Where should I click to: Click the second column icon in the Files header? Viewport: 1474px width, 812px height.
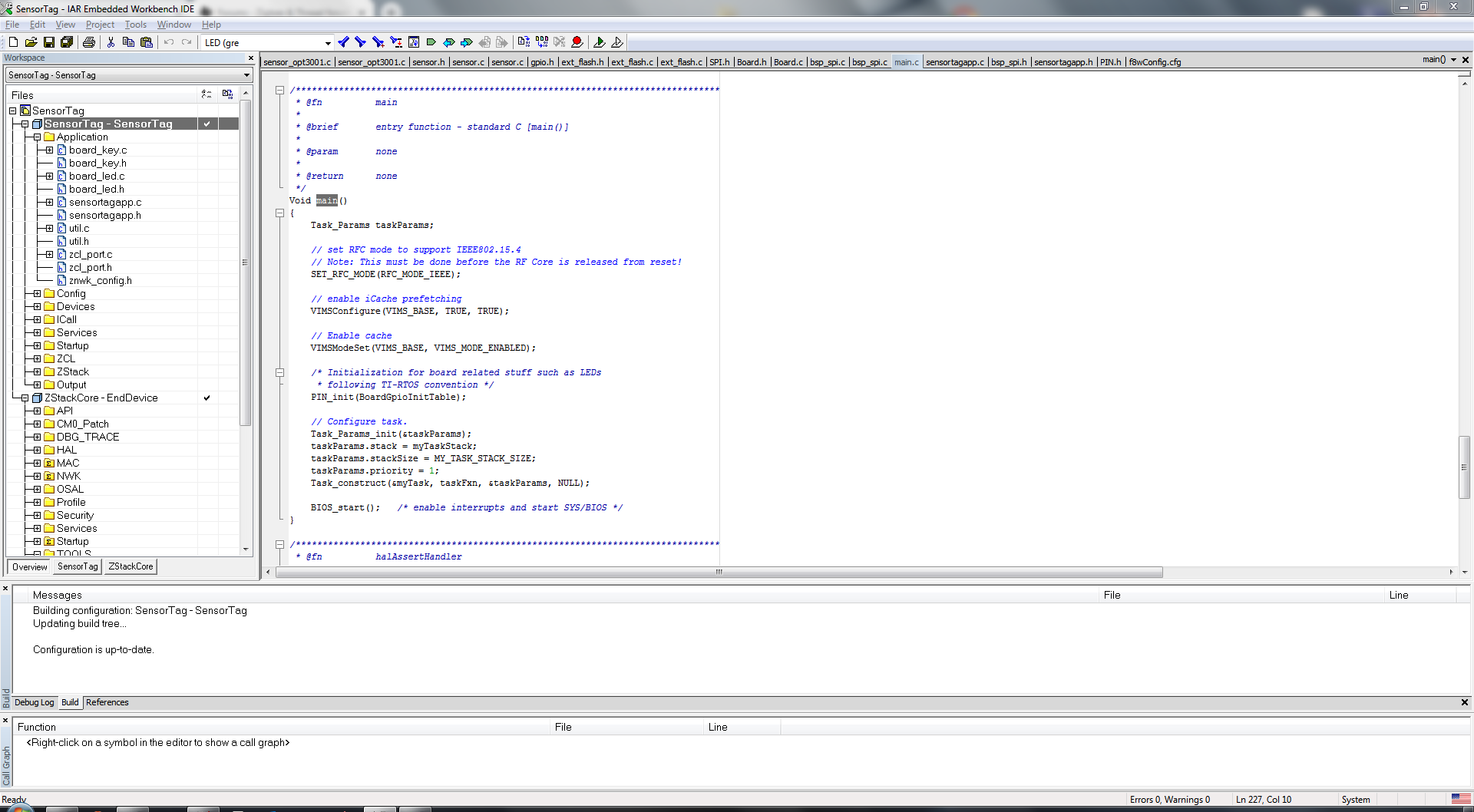click(x=227, y=94)
